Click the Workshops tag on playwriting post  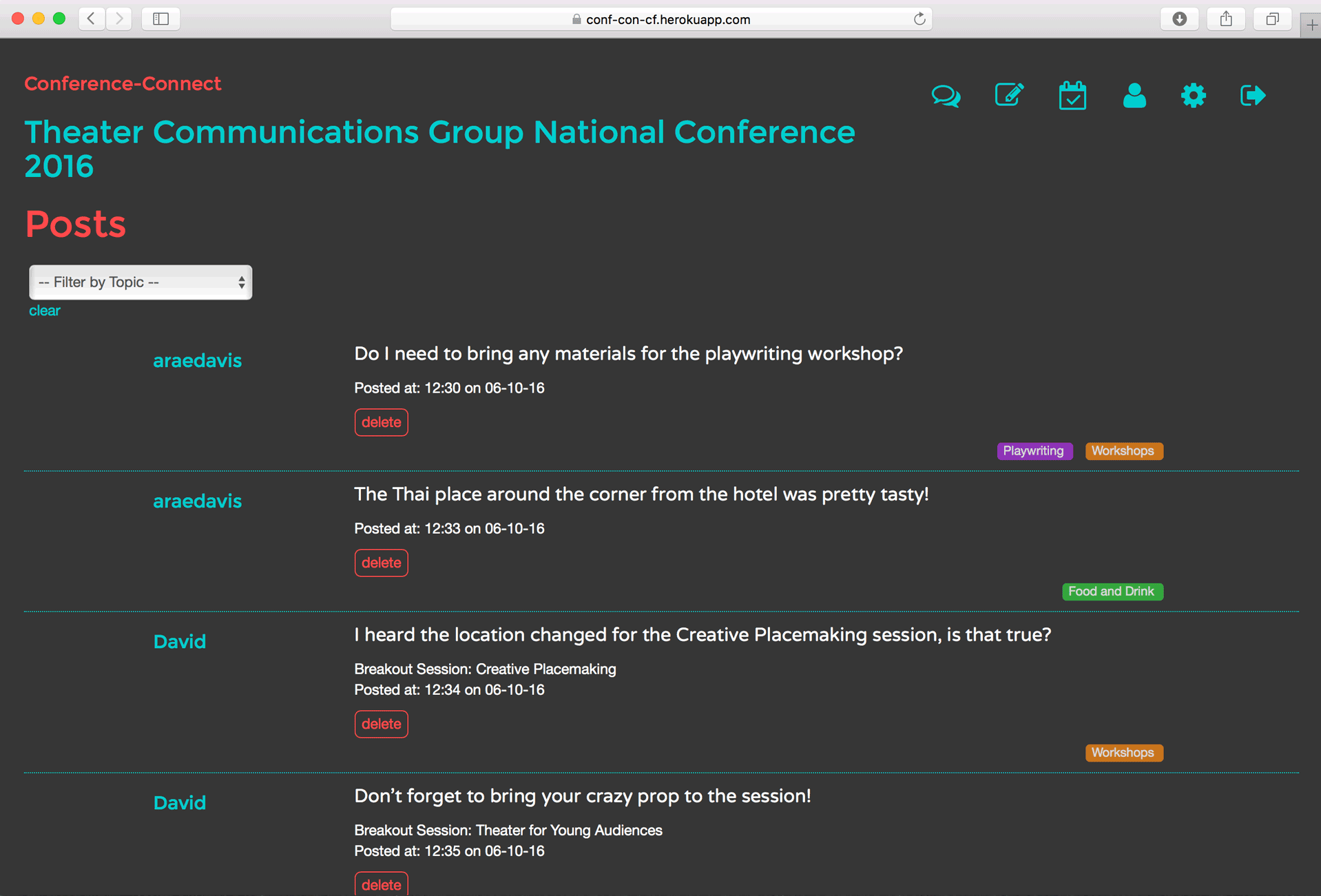[x=1123, y=451]
